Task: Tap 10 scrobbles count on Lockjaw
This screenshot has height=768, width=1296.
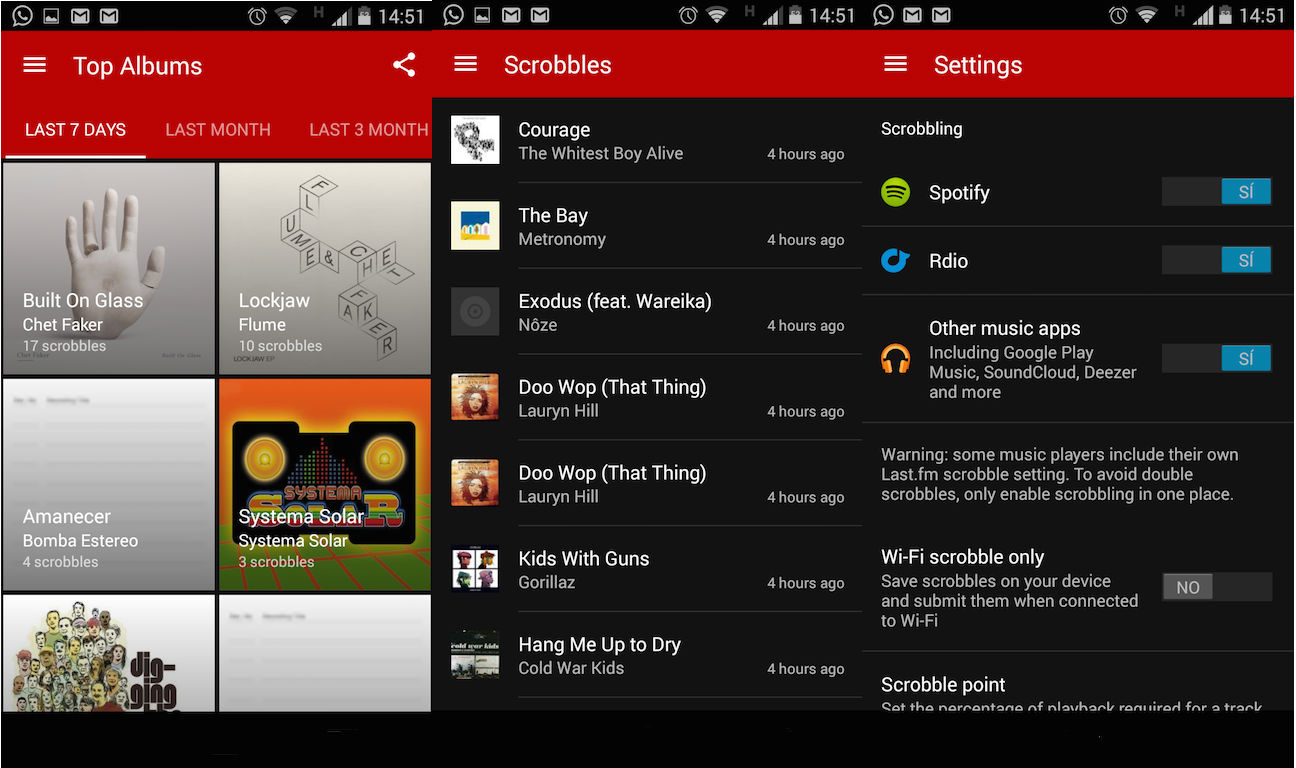Action: pyautogui.click(x=280, y=346)
